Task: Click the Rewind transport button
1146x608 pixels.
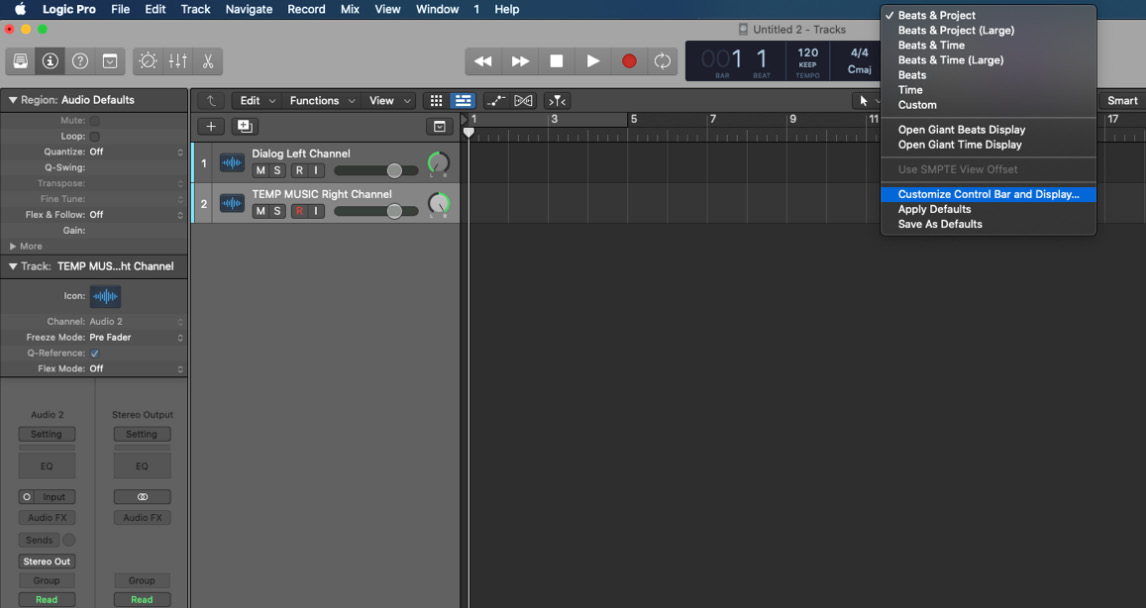Action: 483,61
